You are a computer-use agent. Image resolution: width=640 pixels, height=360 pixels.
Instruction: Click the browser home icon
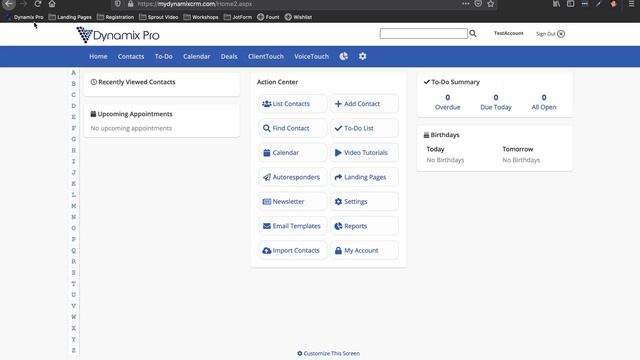pyautogui.click(x=52, y=4)
